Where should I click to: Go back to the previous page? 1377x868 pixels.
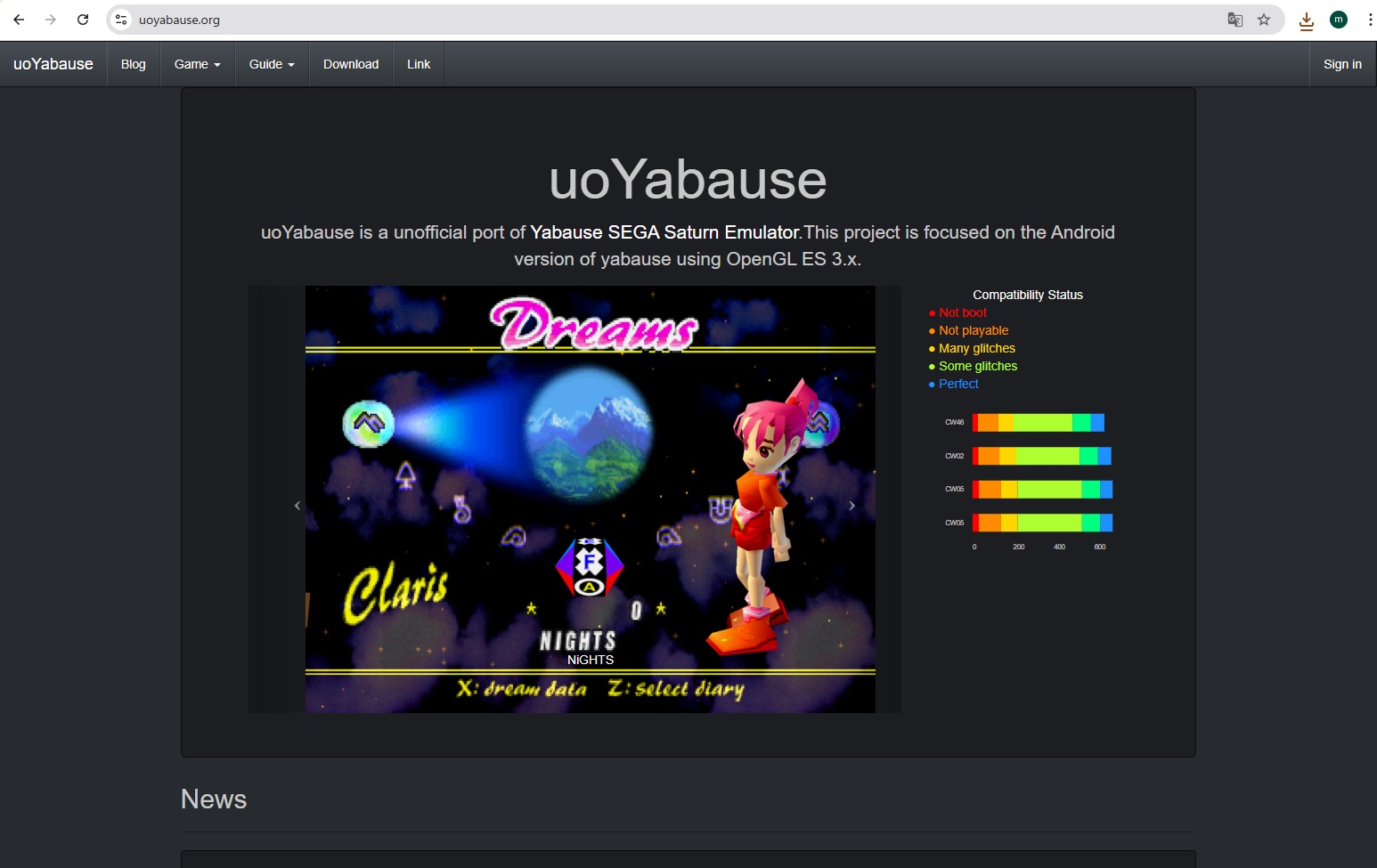[x=19, y=20]
